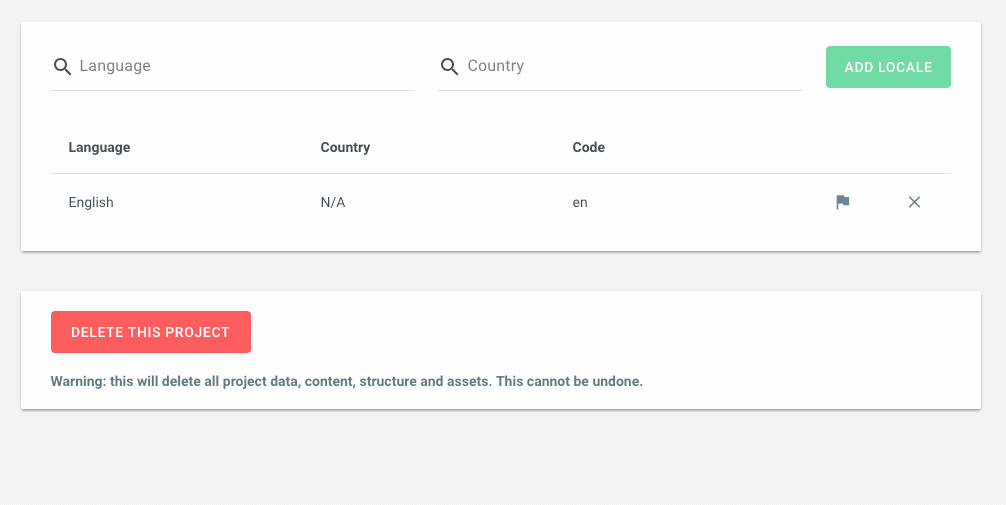Set English as default using the flag icon

tap(843, 202)
